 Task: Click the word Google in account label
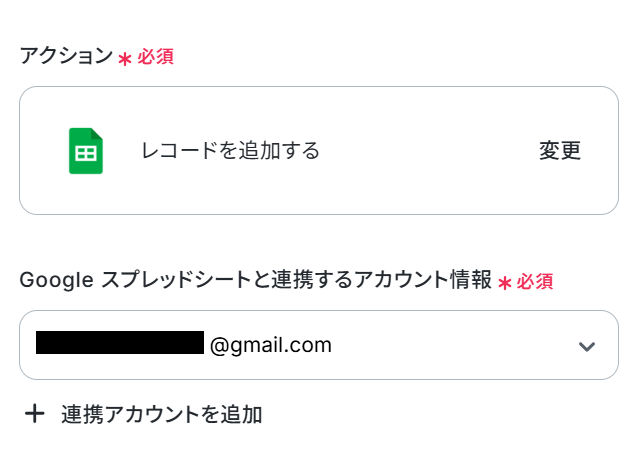click(57, 280)
